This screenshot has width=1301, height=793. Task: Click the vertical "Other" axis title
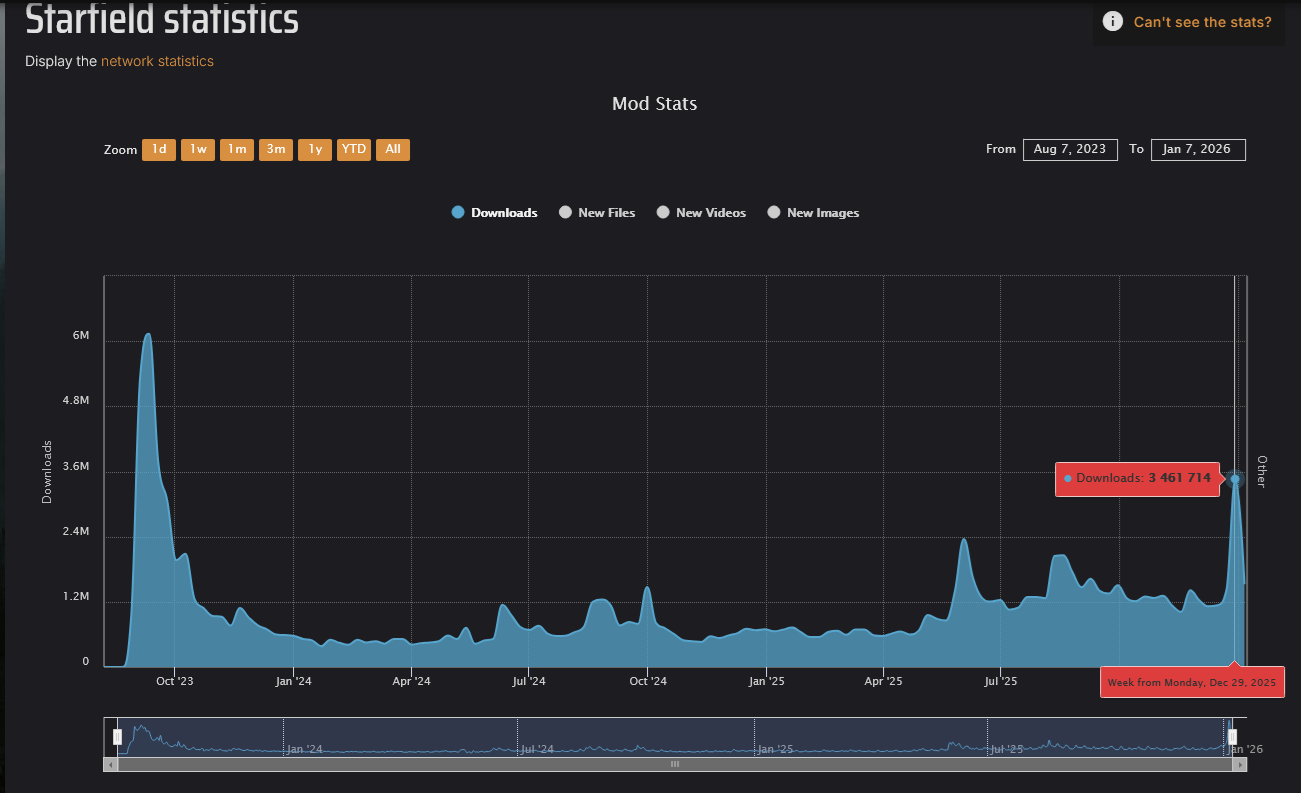click(1262, 472)
